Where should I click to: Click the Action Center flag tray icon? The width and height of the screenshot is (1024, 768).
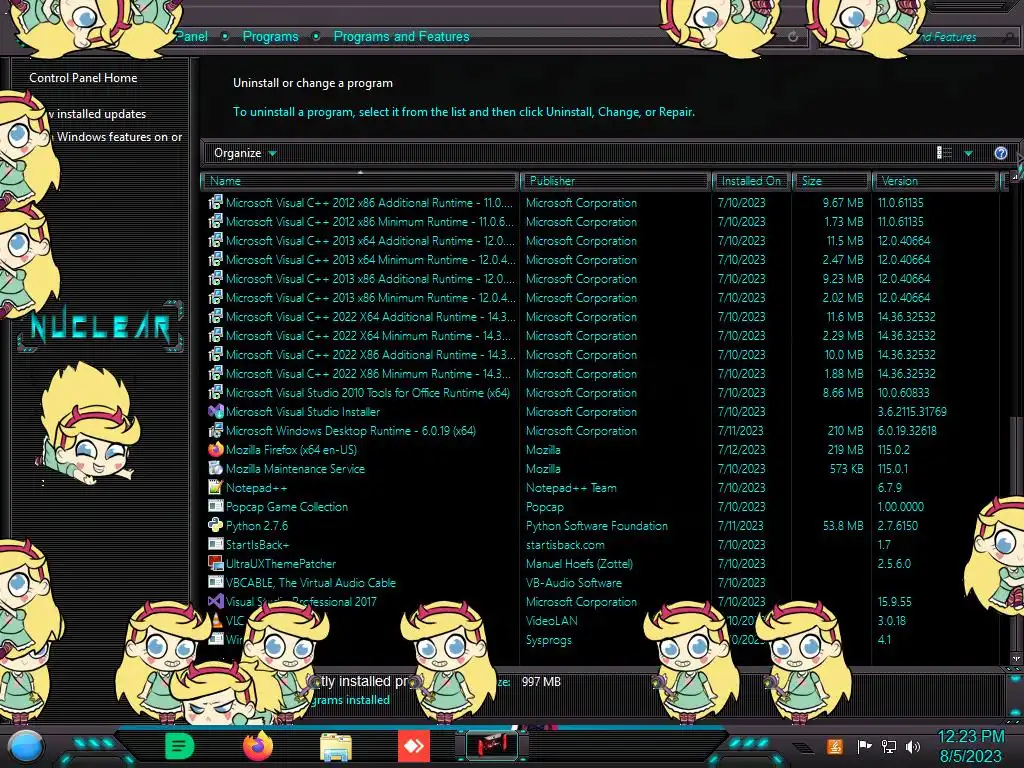pos(864,746)
